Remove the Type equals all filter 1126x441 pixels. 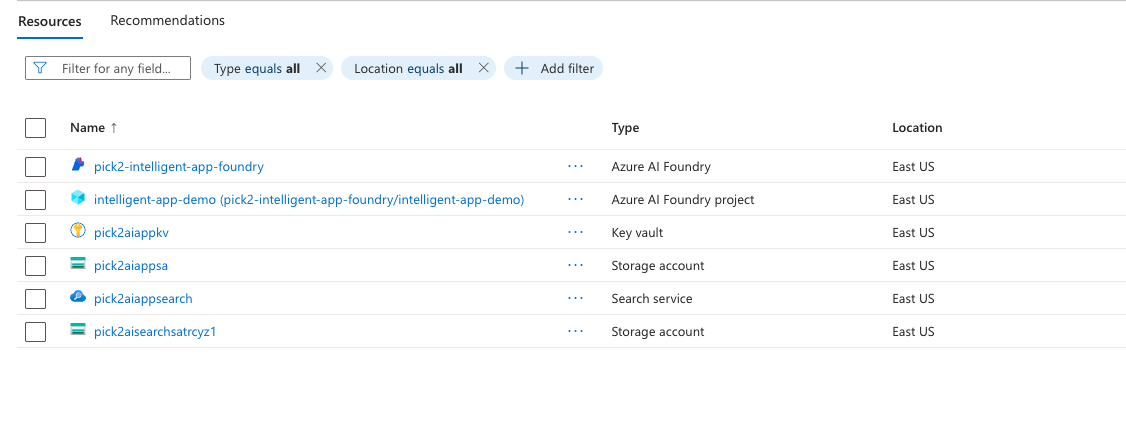(321, 69)
